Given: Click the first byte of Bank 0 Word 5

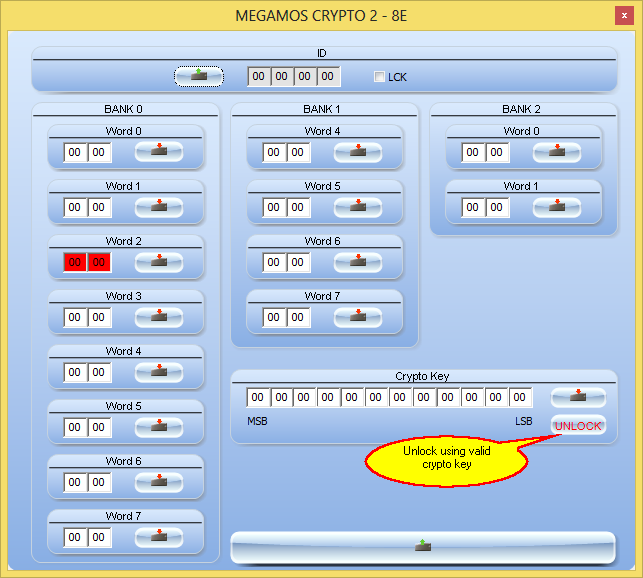Looking at the screenshot, I should coord(75,427).
